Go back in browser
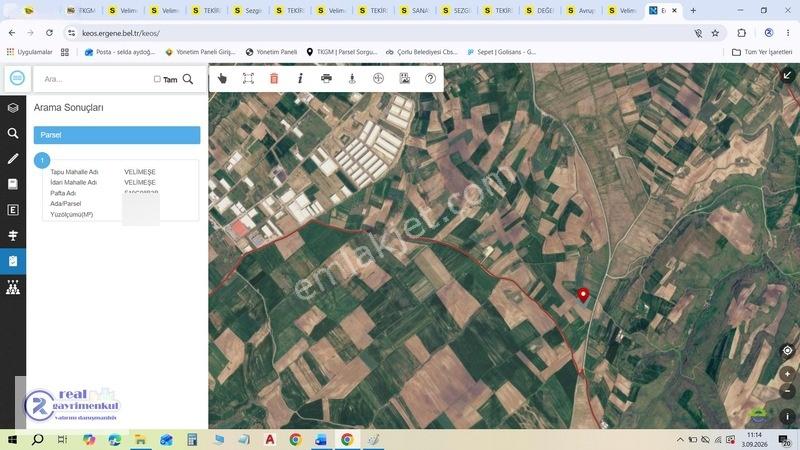This screenshot has width=800, height=450. pos(12,33)
